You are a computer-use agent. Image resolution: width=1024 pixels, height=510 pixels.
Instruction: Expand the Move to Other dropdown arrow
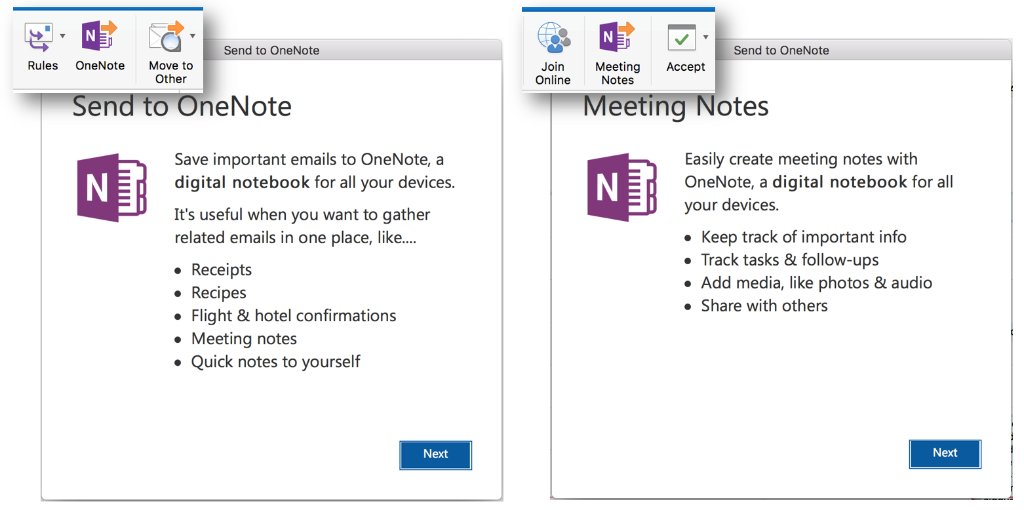click(x=193, y=36)
